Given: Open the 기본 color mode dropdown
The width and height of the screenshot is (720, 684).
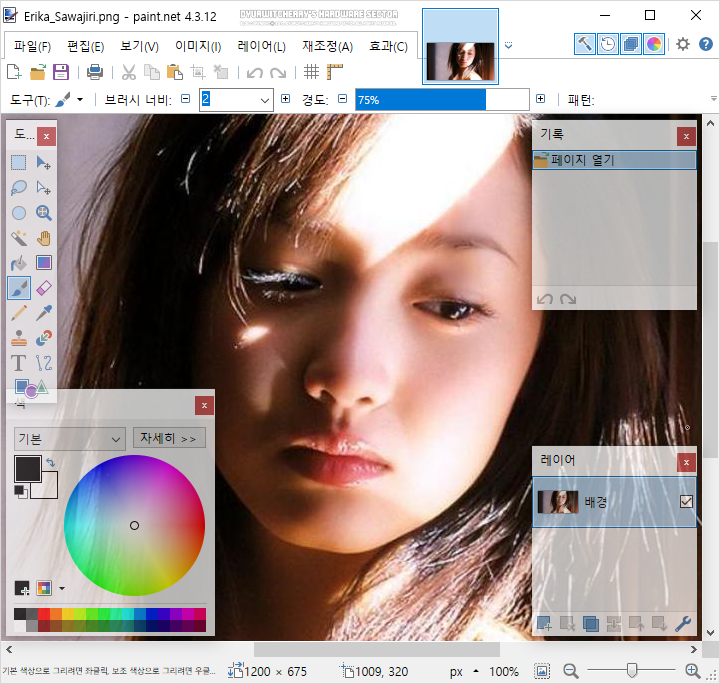Looking at the screenshot, I should tap(70, 439).
